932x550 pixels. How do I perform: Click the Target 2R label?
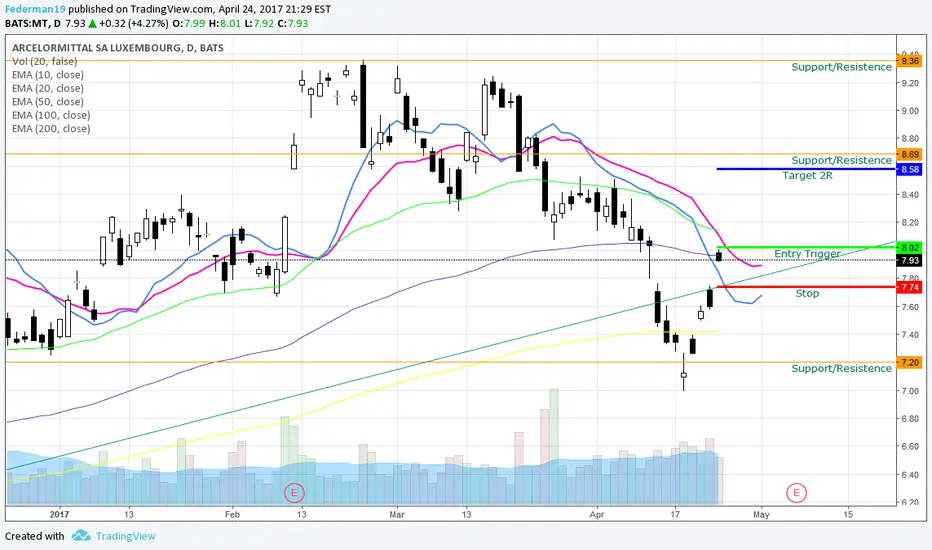point(807,175)
